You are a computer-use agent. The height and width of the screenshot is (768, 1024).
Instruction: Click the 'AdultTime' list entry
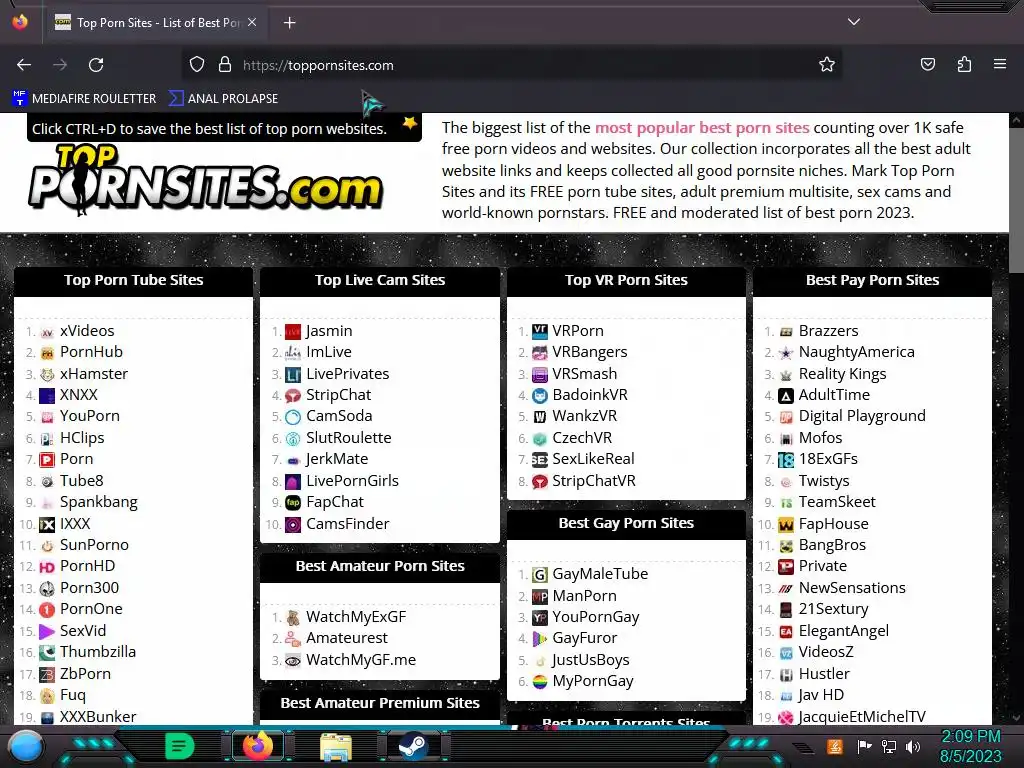834,395
